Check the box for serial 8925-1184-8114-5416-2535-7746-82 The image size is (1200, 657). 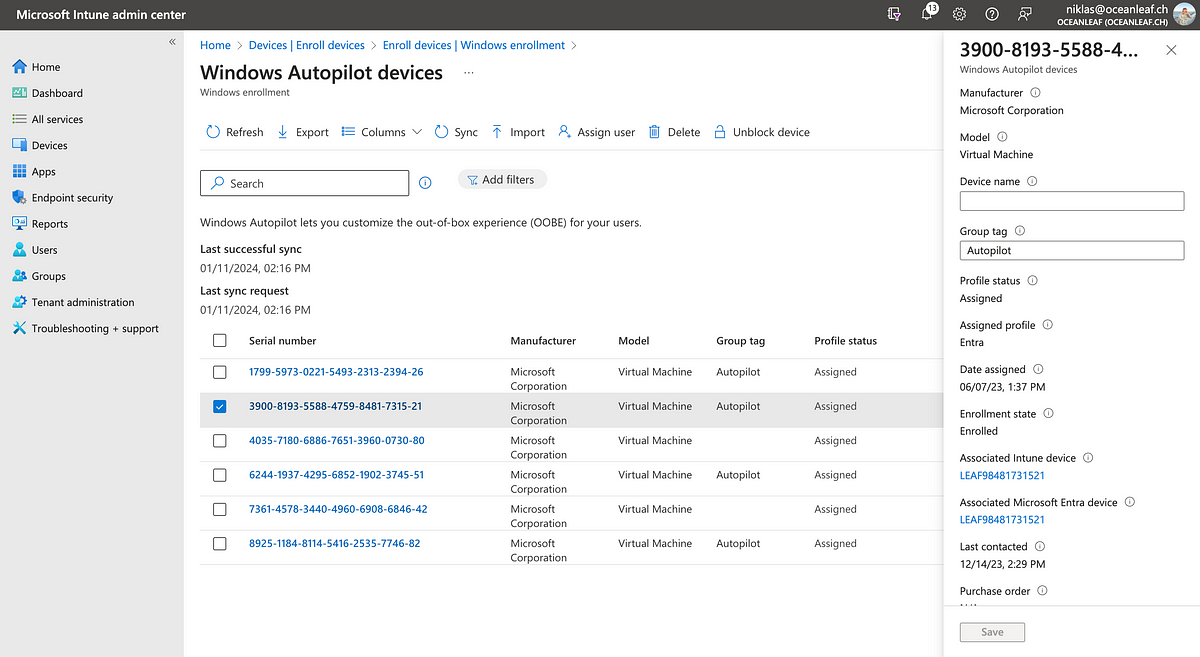pos(220,544)
